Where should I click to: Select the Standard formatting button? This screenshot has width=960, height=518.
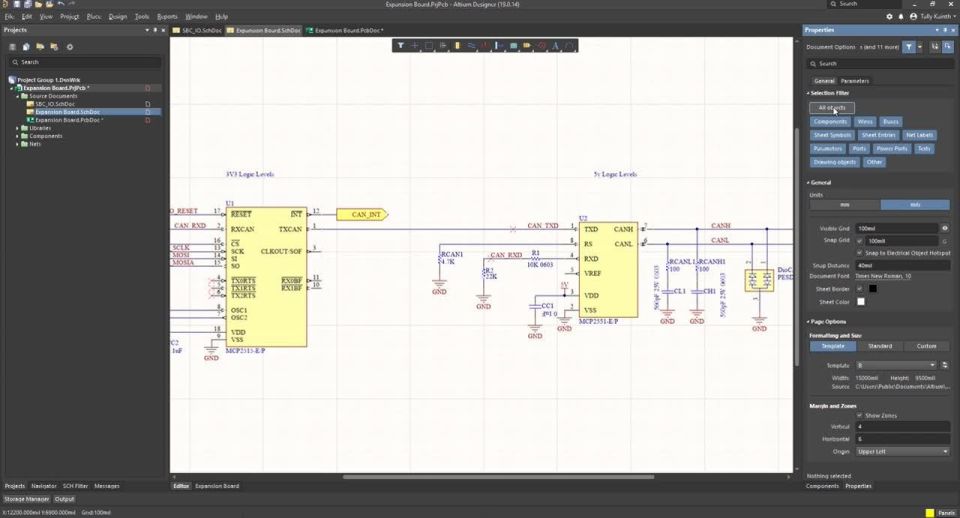[880, 346]
